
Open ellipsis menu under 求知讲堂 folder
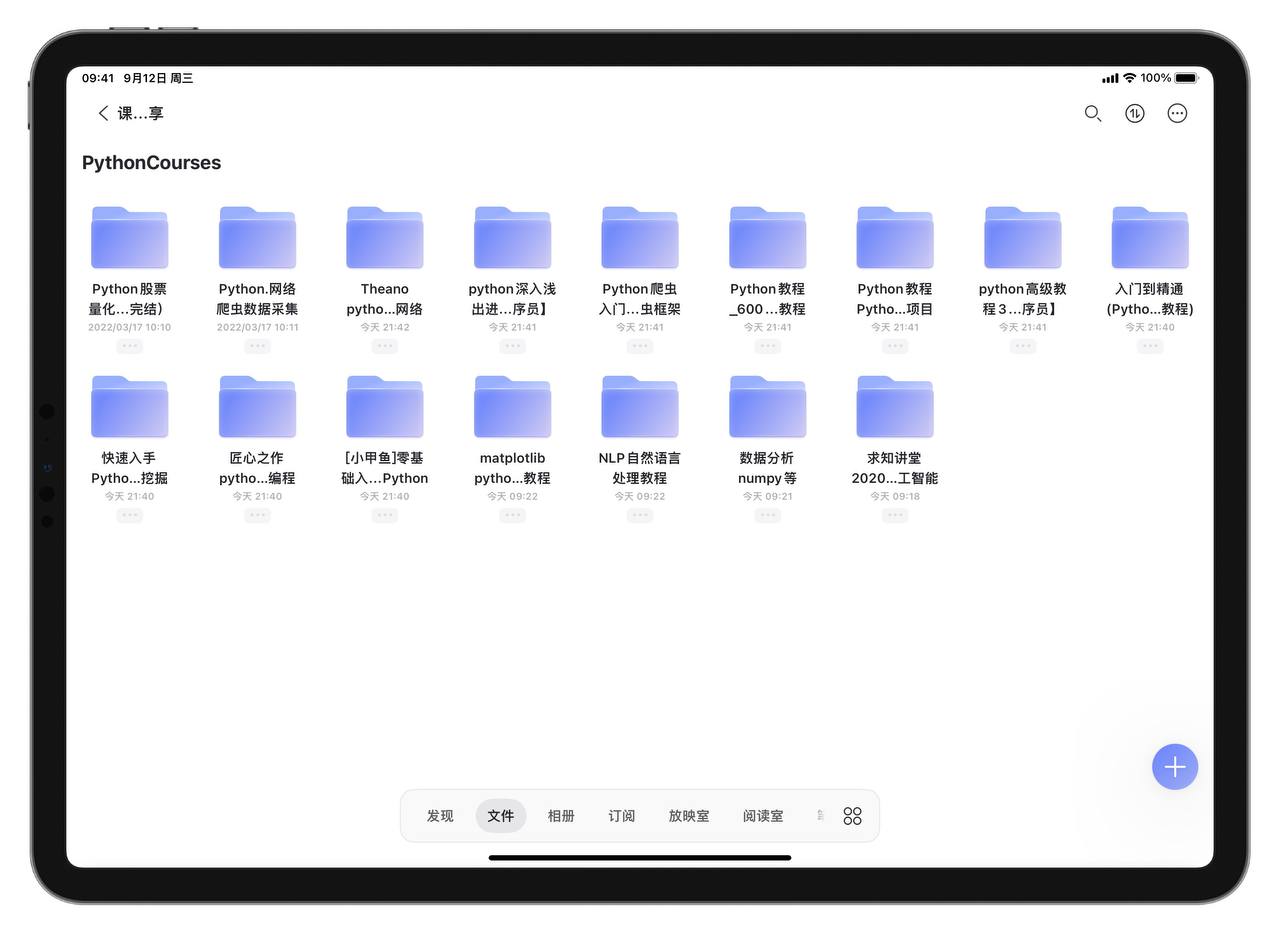point(895,515)
